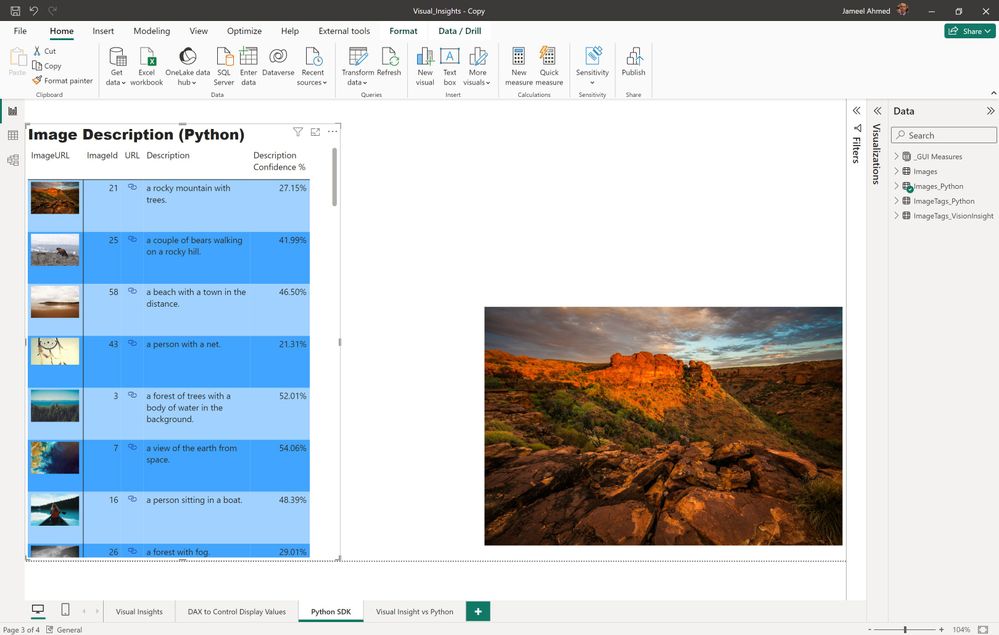Click the Share button

[x=969, y=31]
